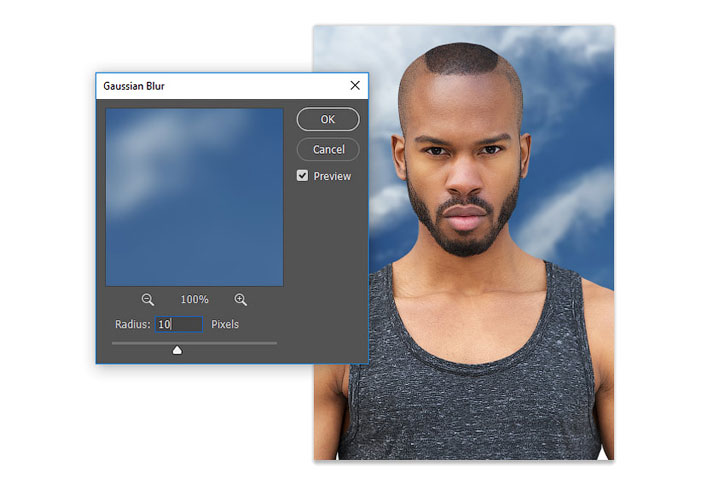Toggle the Preview checkbox
Viewport: 725px width, 484px height.
pos(302,176)
